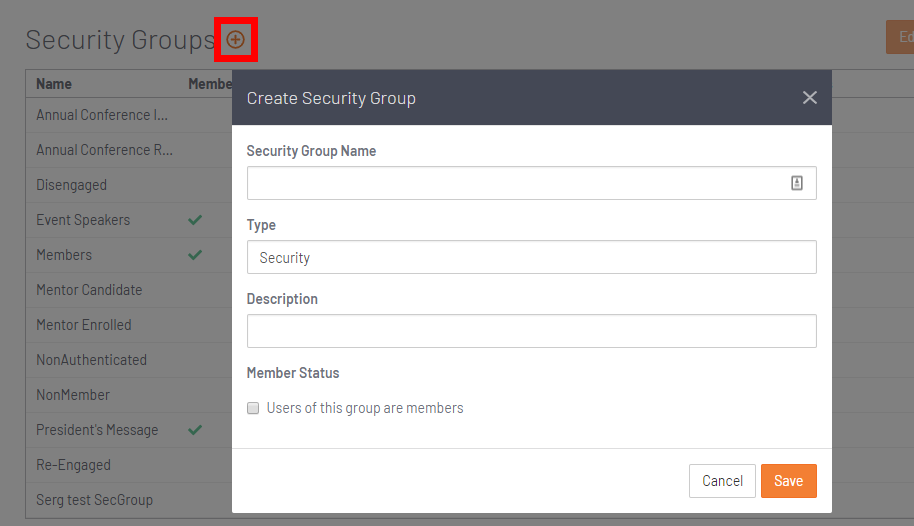
Task: Click the add Security Group plus icon
Action: 235,40
